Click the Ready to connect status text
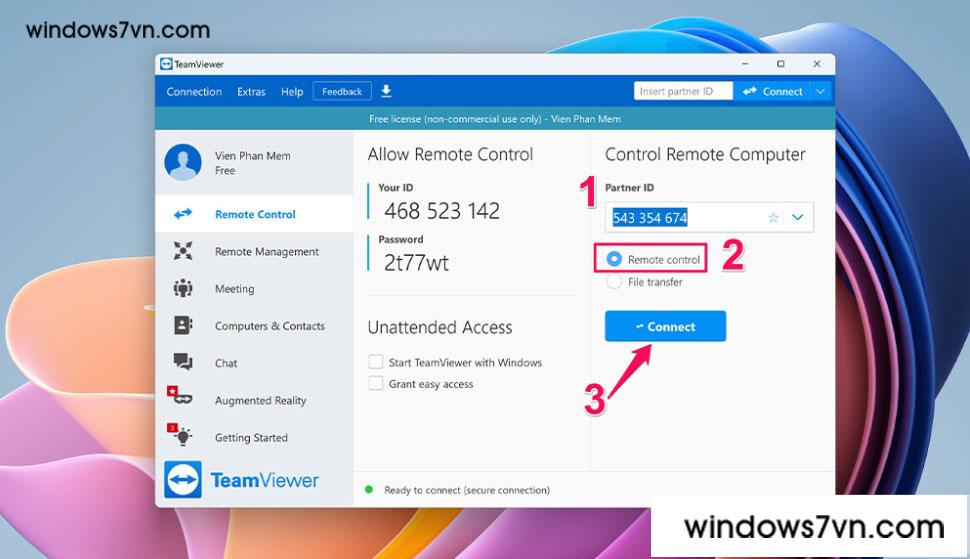The width and height of the screenshot is (970, 559). (x=467, y=490)
